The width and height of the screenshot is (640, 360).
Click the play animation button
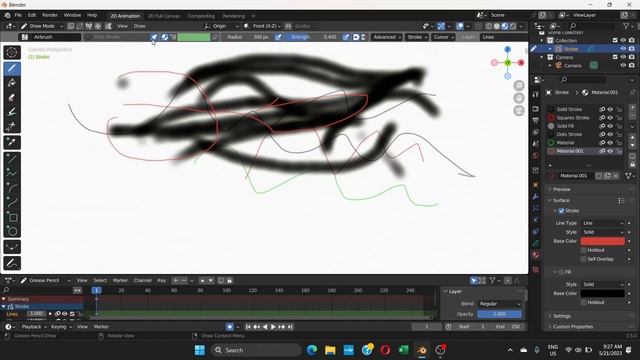click(x=273, y=327)
